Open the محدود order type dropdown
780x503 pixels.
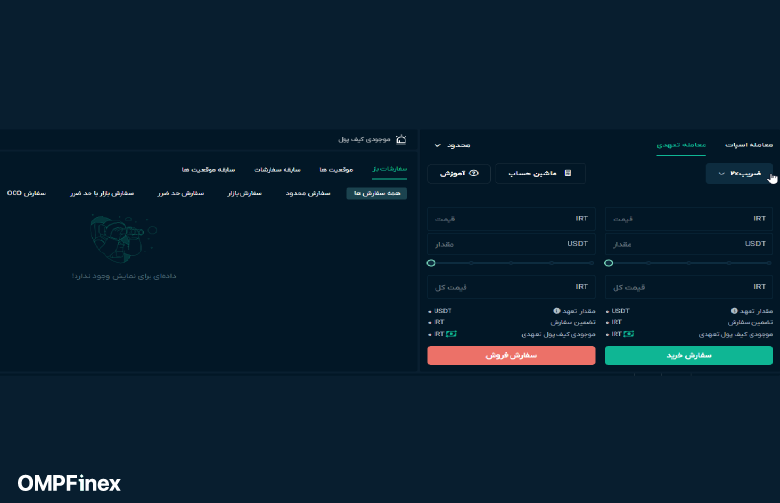click(x=452, y=145)
